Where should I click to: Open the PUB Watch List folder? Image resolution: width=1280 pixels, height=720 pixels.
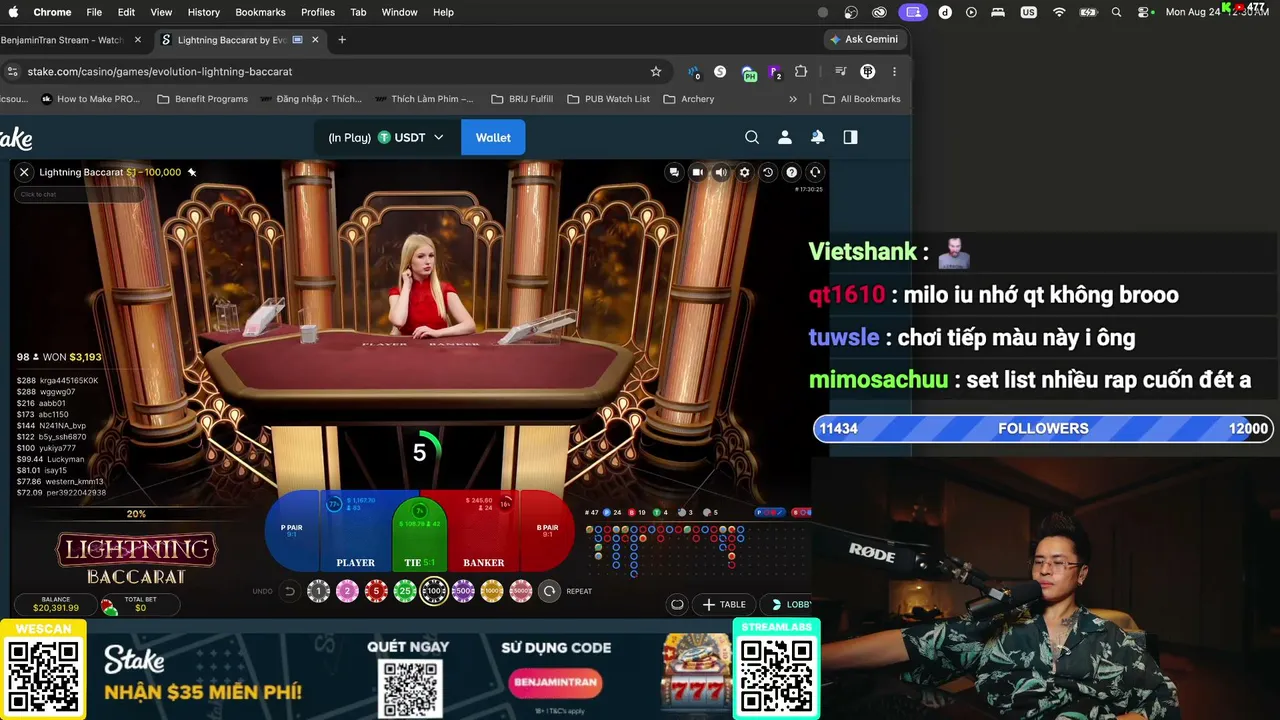608,99
